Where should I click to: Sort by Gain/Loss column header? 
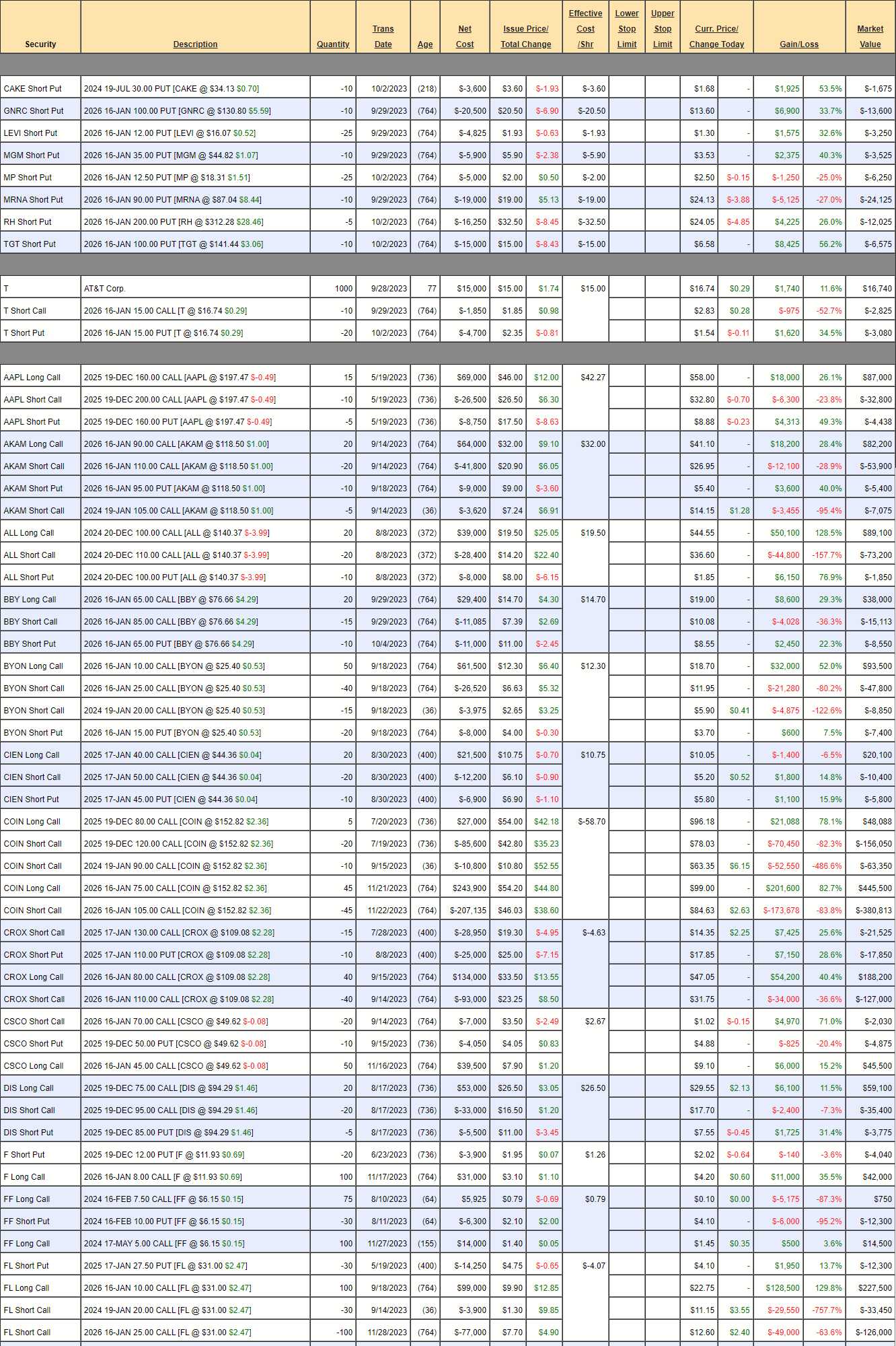coord(799,44)
